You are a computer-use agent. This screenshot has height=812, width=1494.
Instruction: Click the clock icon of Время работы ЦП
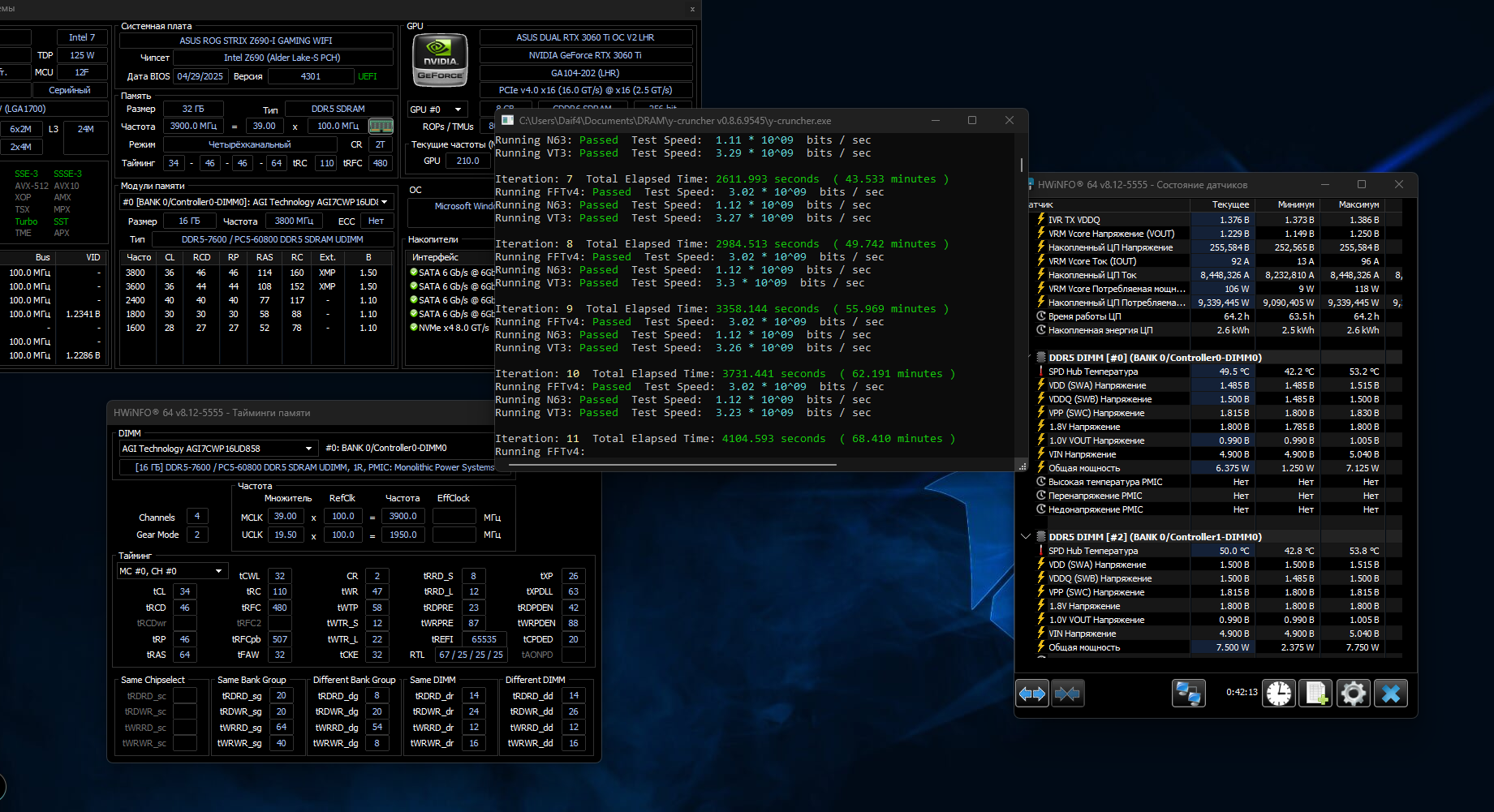(x=1041, y=316)
